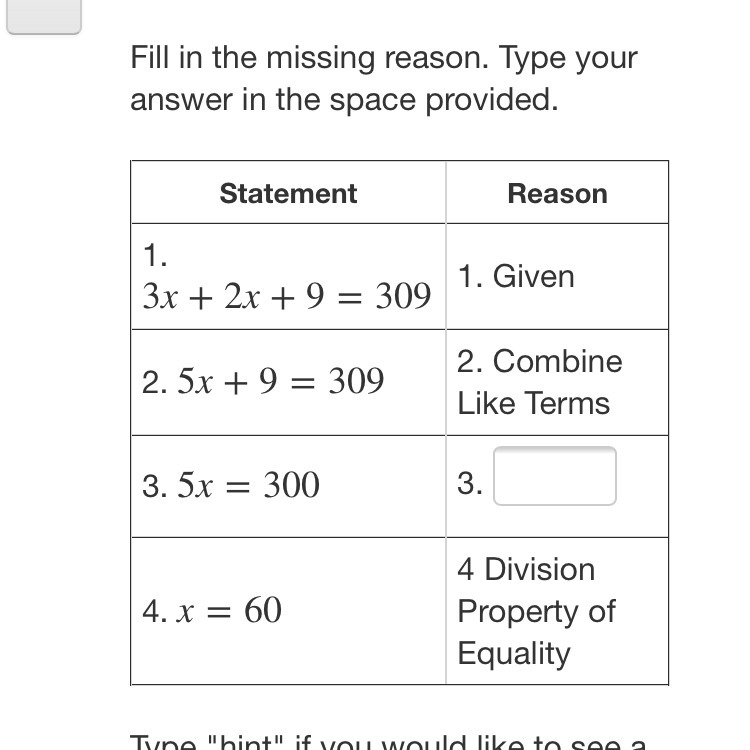
Task: Select the Reason column header
Action: 557,193
